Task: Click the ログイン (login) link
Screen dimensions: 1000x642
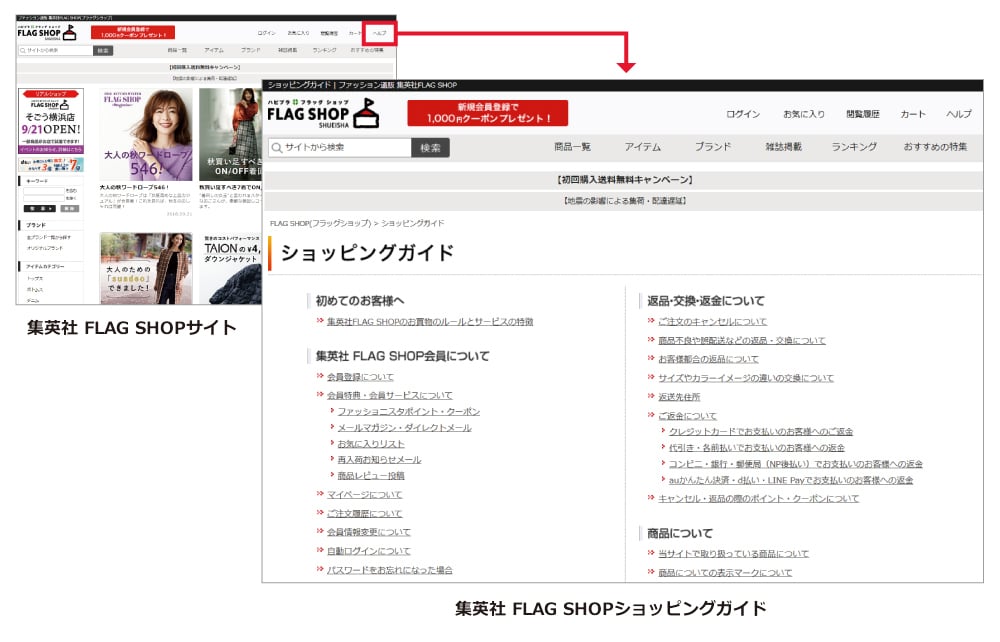Action: [x=742, y=115]
